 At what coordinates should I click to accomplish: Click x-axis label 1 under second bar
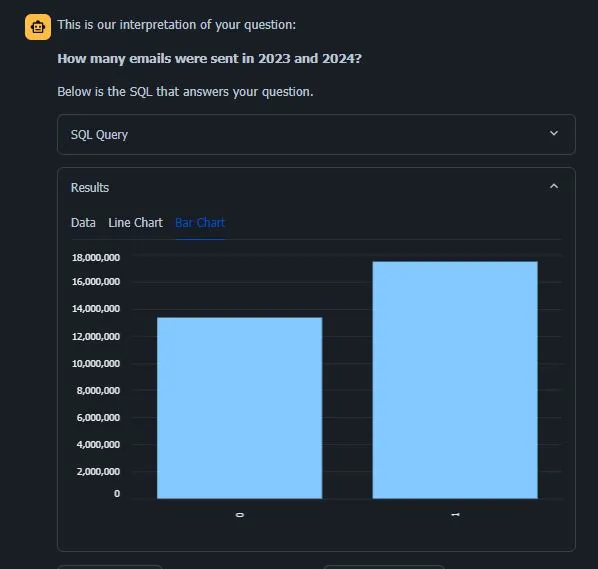click(x=455, y=515)
